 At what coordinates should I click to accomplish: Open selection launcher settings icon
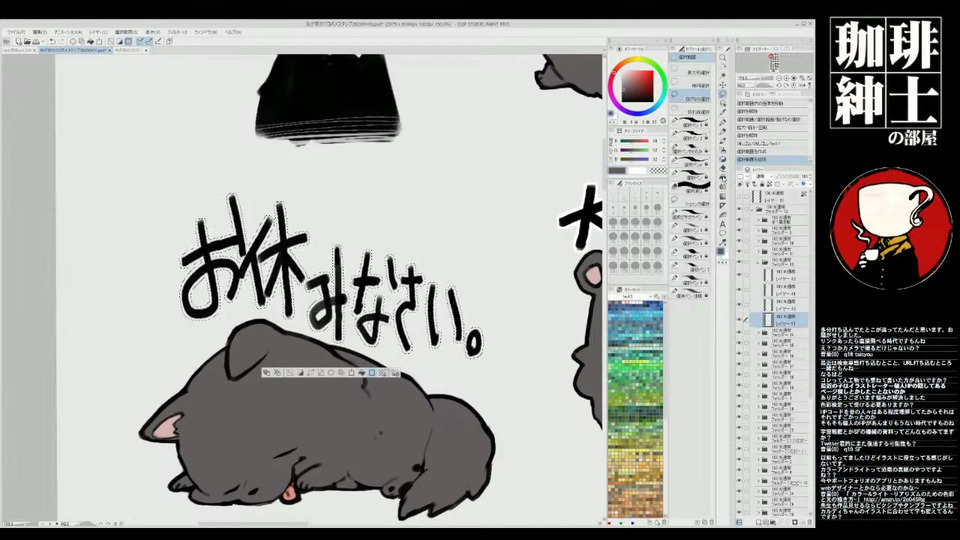point(396,372)
